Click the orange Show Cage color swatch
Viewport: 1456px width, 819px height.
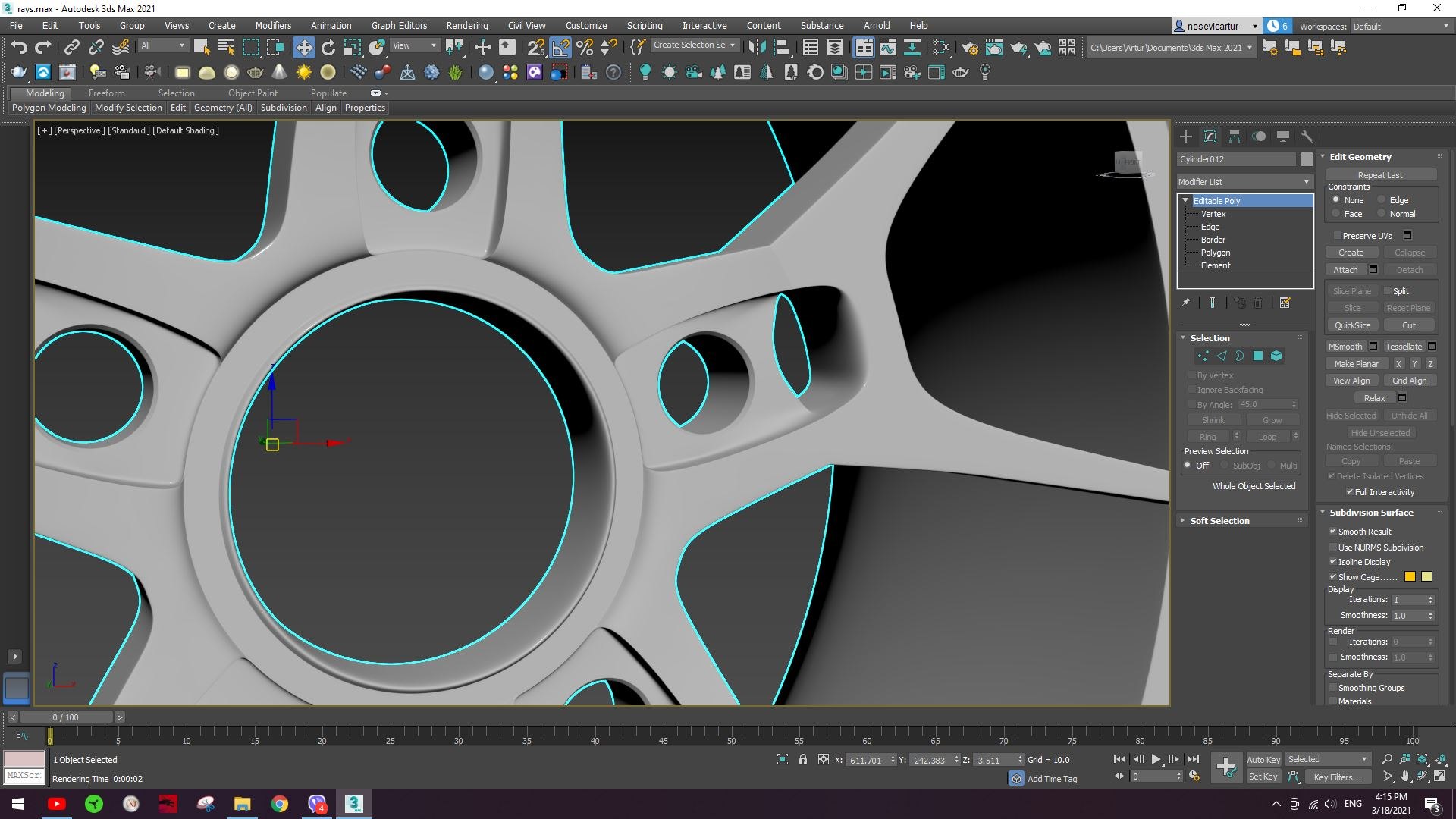click(1410, 577)
